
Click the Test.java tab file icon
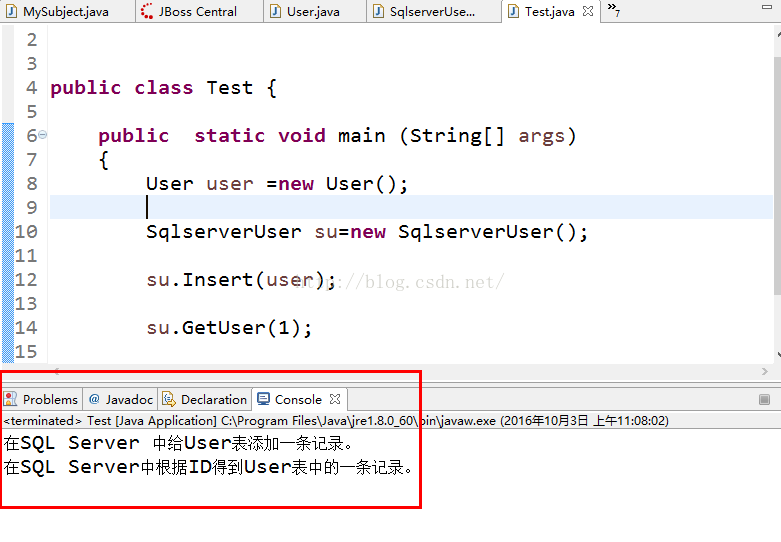point(513,11)
